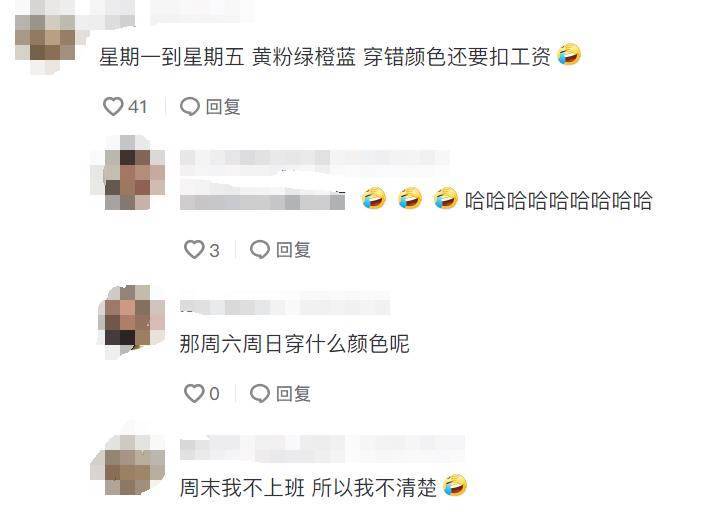Screen dimensions: 702x521
Task: Open the blurred username above 周末我不上班
Action: point(322,448)
